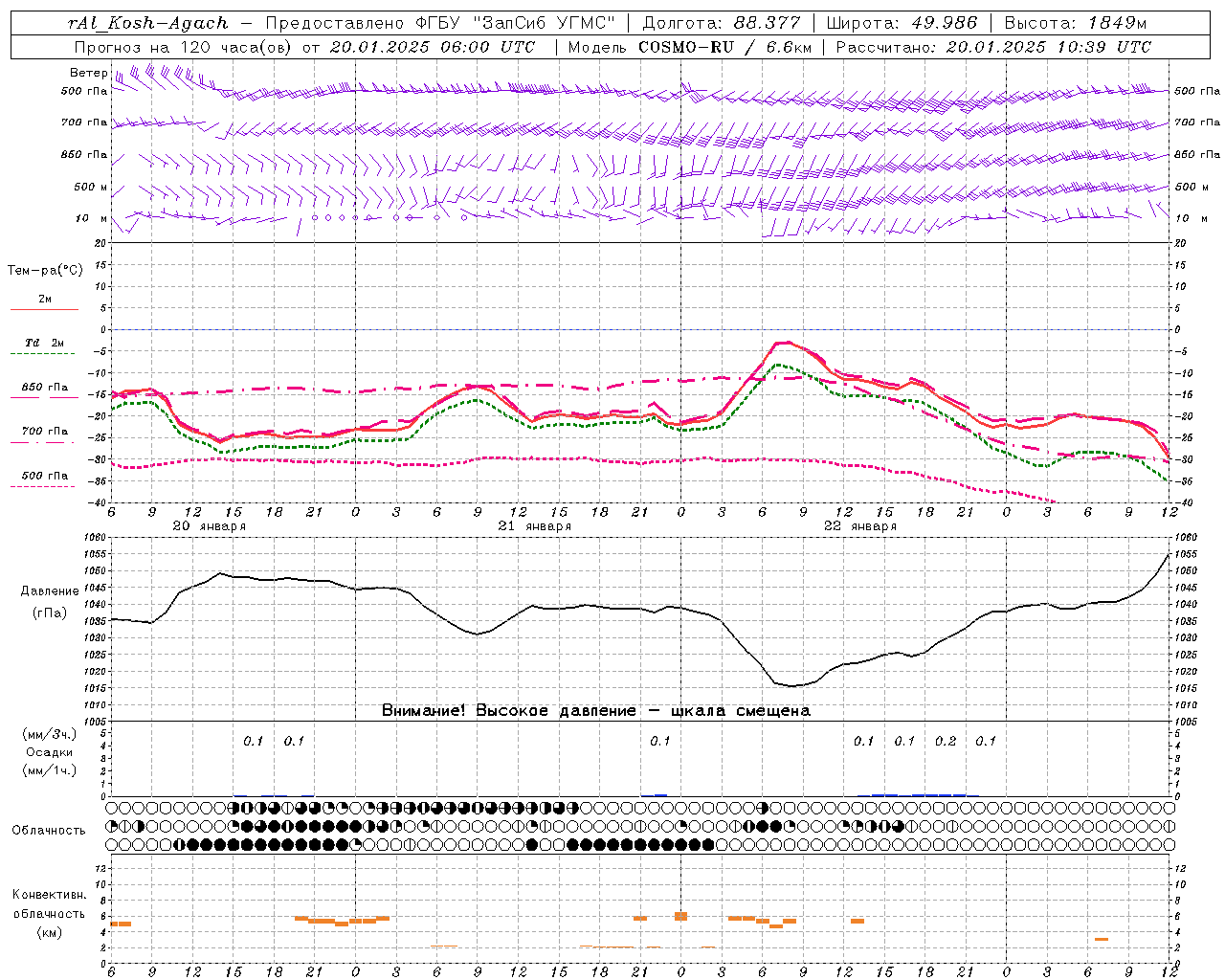Click the temperature curve peak near -3°C
The width and height of the screenshot is (1225, 980).
787,343
